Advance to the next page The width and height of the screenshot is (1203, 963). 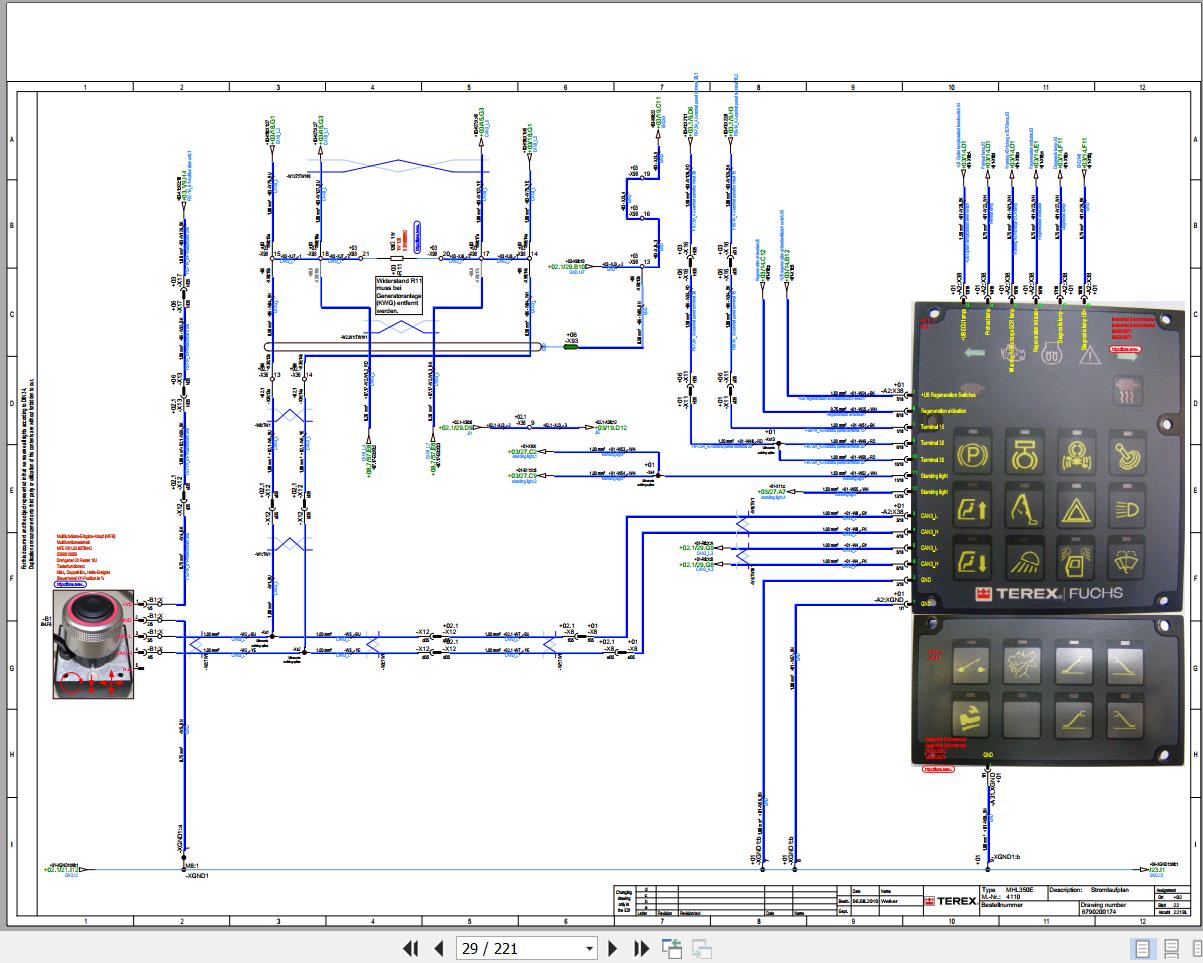coord(614,948)
